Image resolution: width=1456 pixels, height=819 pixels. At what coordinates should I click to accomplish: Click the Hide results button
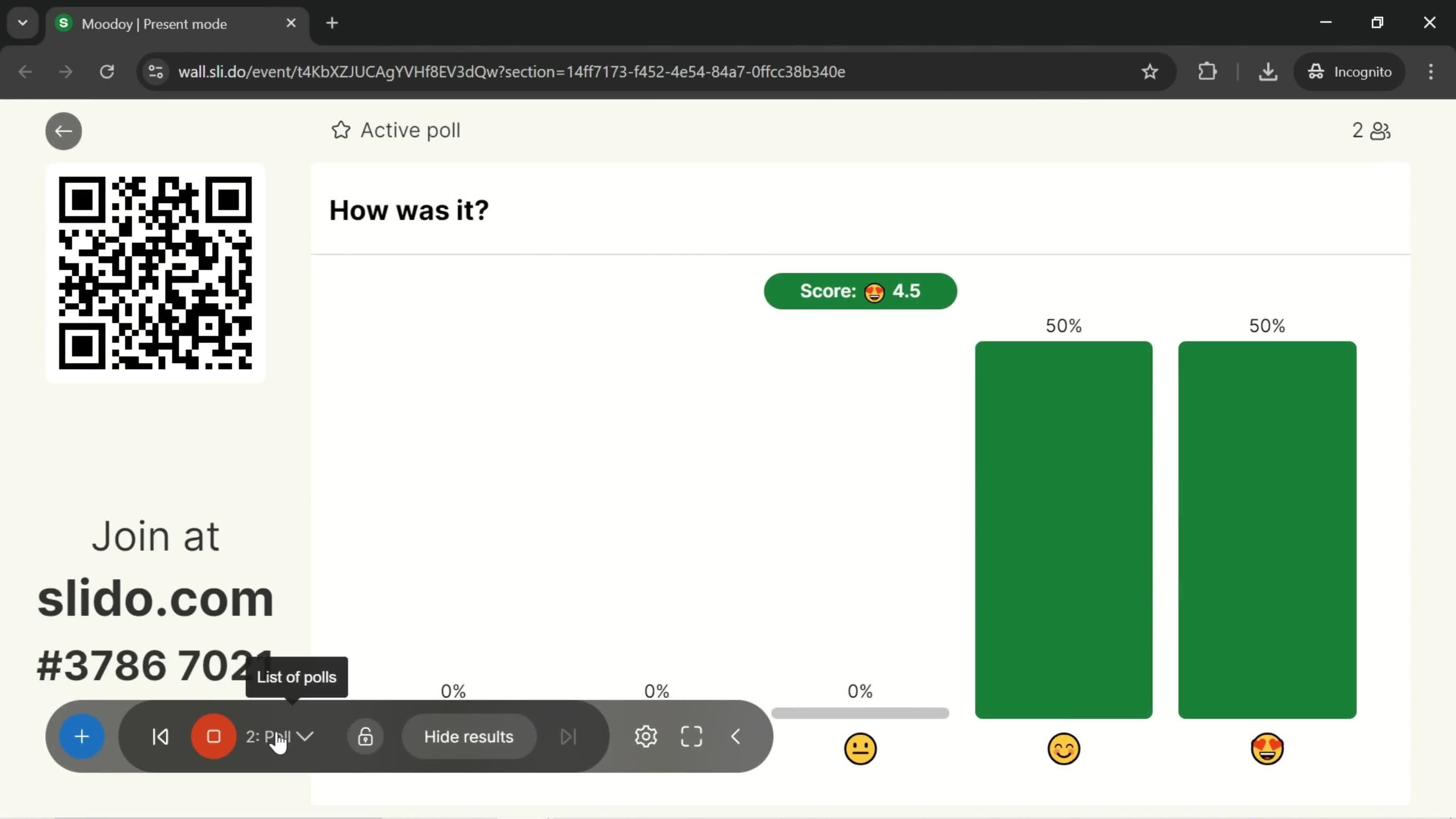point(469,736)
